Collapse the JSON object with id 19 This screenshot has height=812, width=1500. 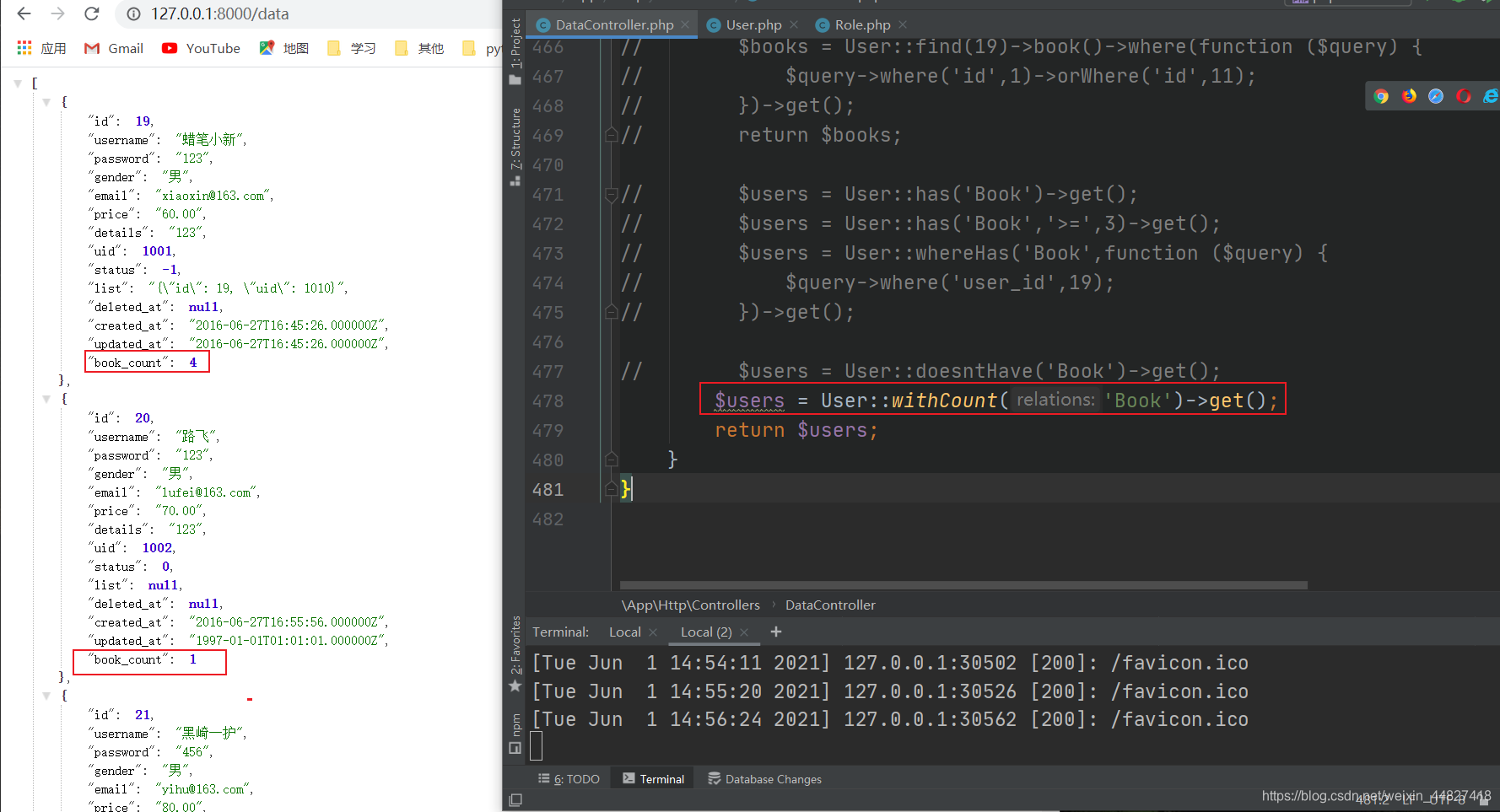(x=46, y=102)
